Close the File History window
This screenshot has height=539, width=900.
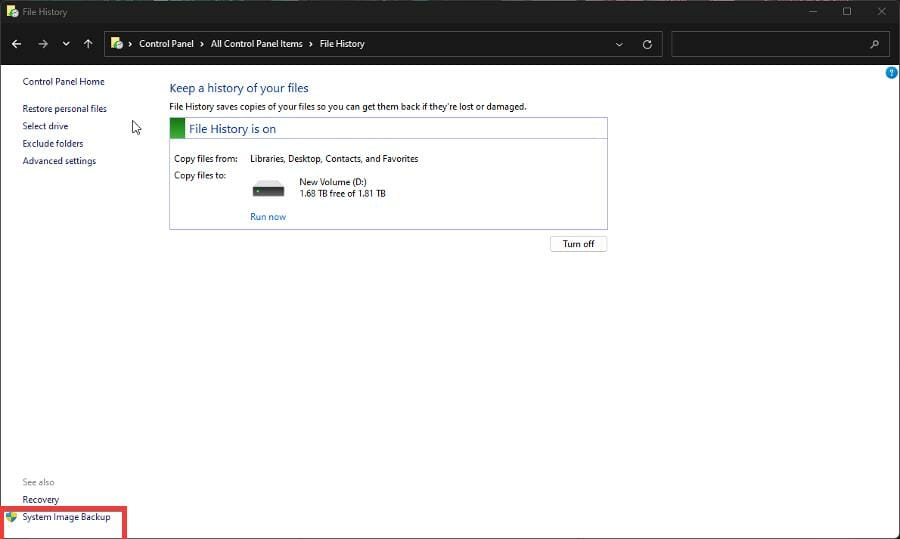pyautogui.click(x=882, y=11)
